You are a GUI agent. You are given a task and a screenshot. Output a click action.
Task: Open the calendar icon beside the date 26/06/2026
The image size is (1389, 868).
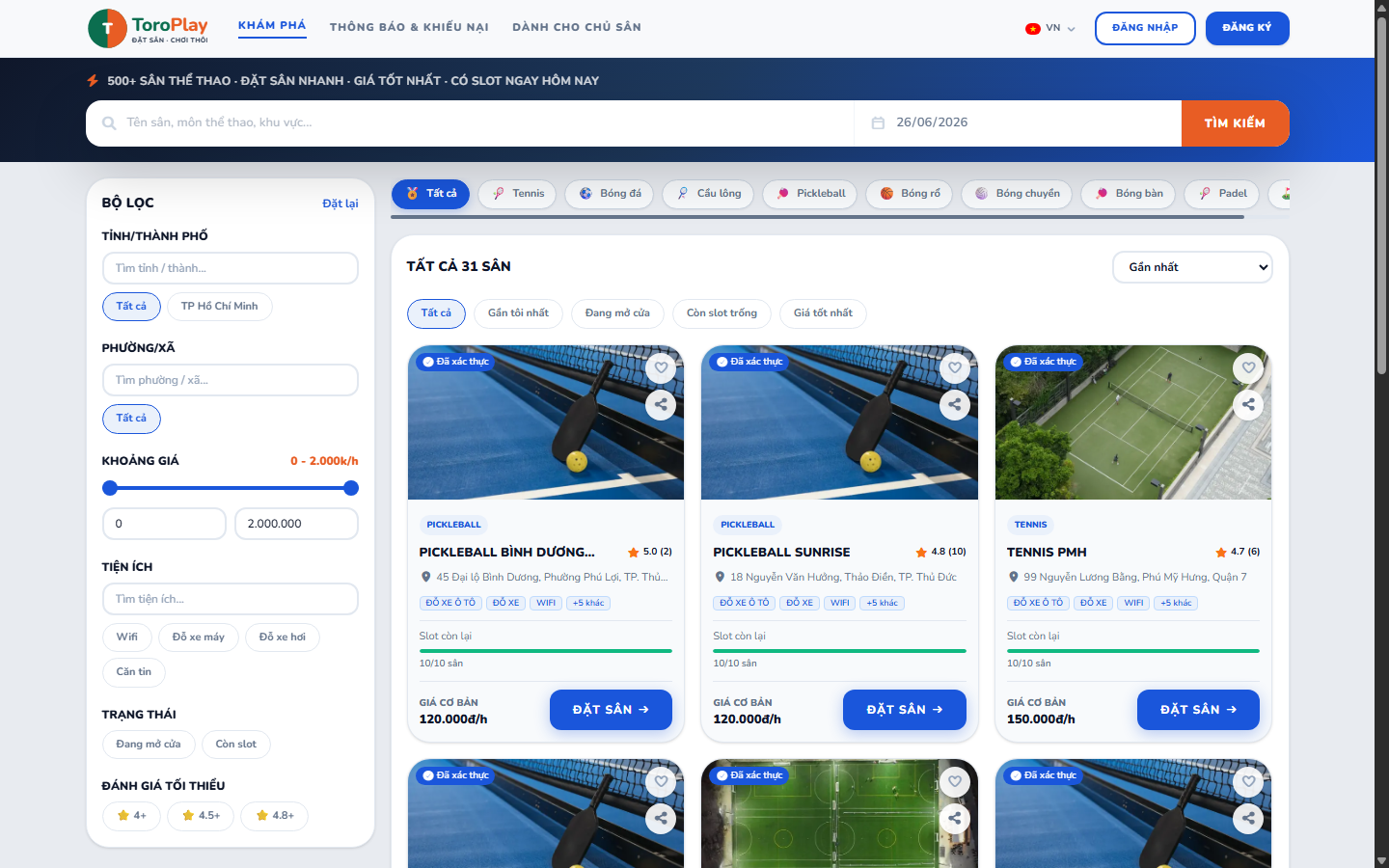coord(878,122)
